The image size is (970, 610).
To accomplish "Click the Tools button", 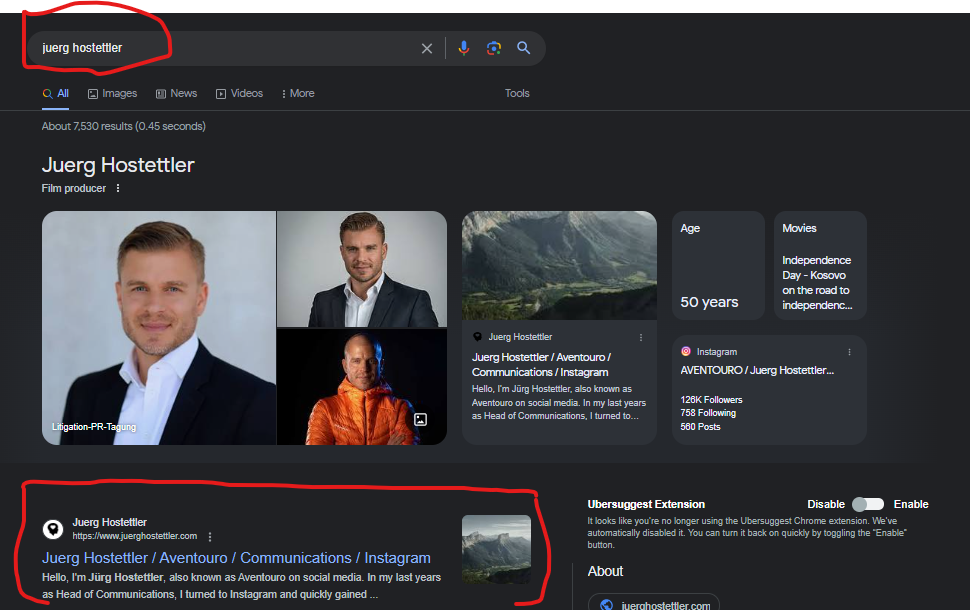I will (517, 93).
